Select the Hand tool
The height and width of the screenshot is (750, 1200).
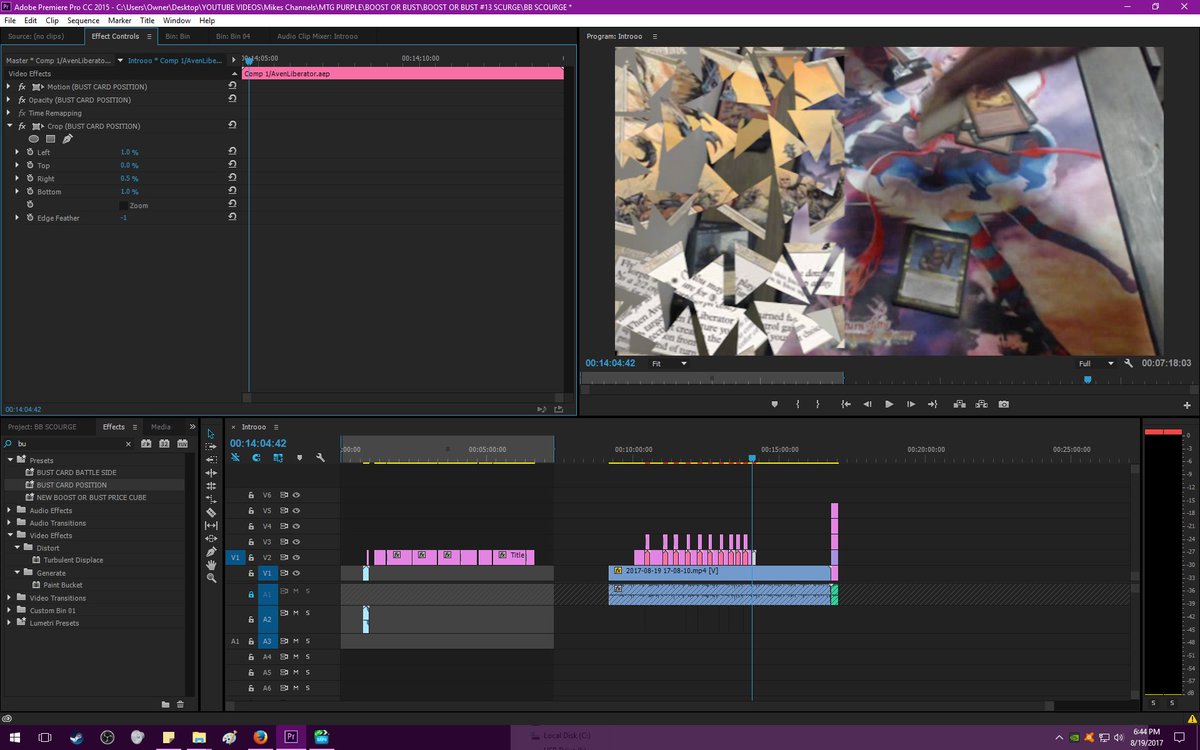tap(211, 565)
